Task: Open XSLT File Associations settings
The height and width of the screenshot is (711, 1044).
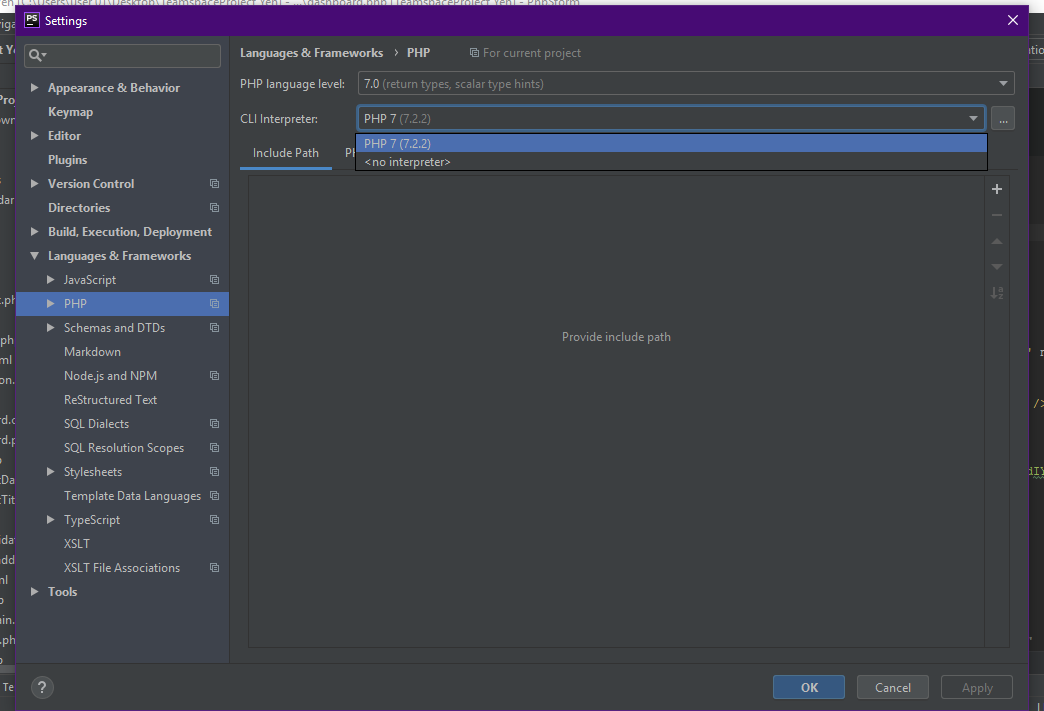Action: [122, 568]
